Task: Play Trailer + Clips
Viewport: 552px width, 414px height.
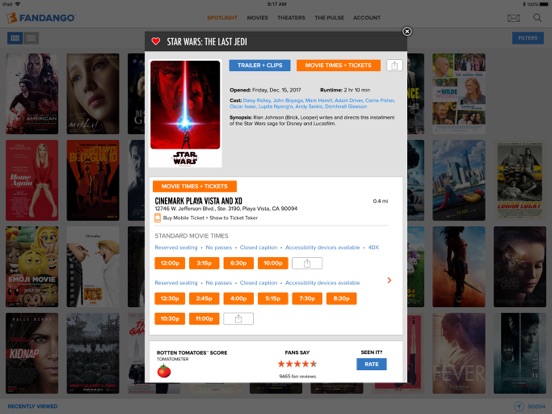Action: coord(260,65)
